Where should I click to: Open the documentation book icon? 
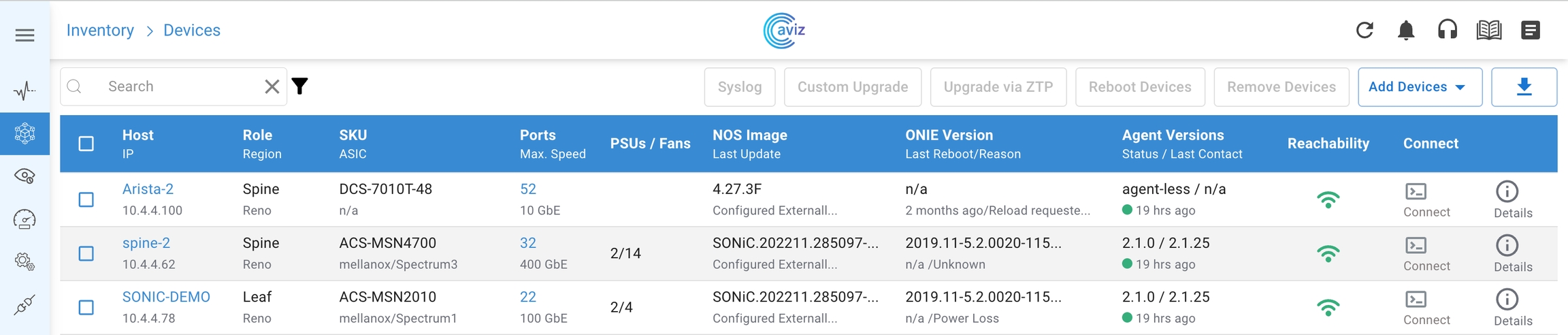click(1488, 31)
